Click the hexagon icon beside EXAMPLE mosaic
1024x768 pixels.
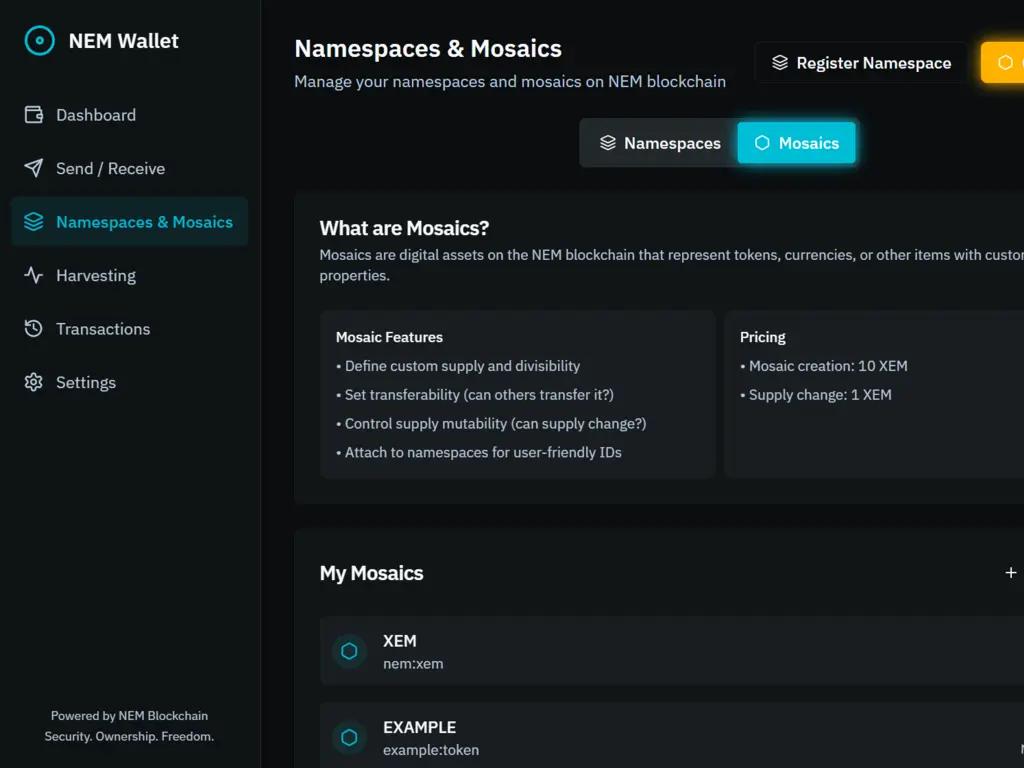point(349,737)
